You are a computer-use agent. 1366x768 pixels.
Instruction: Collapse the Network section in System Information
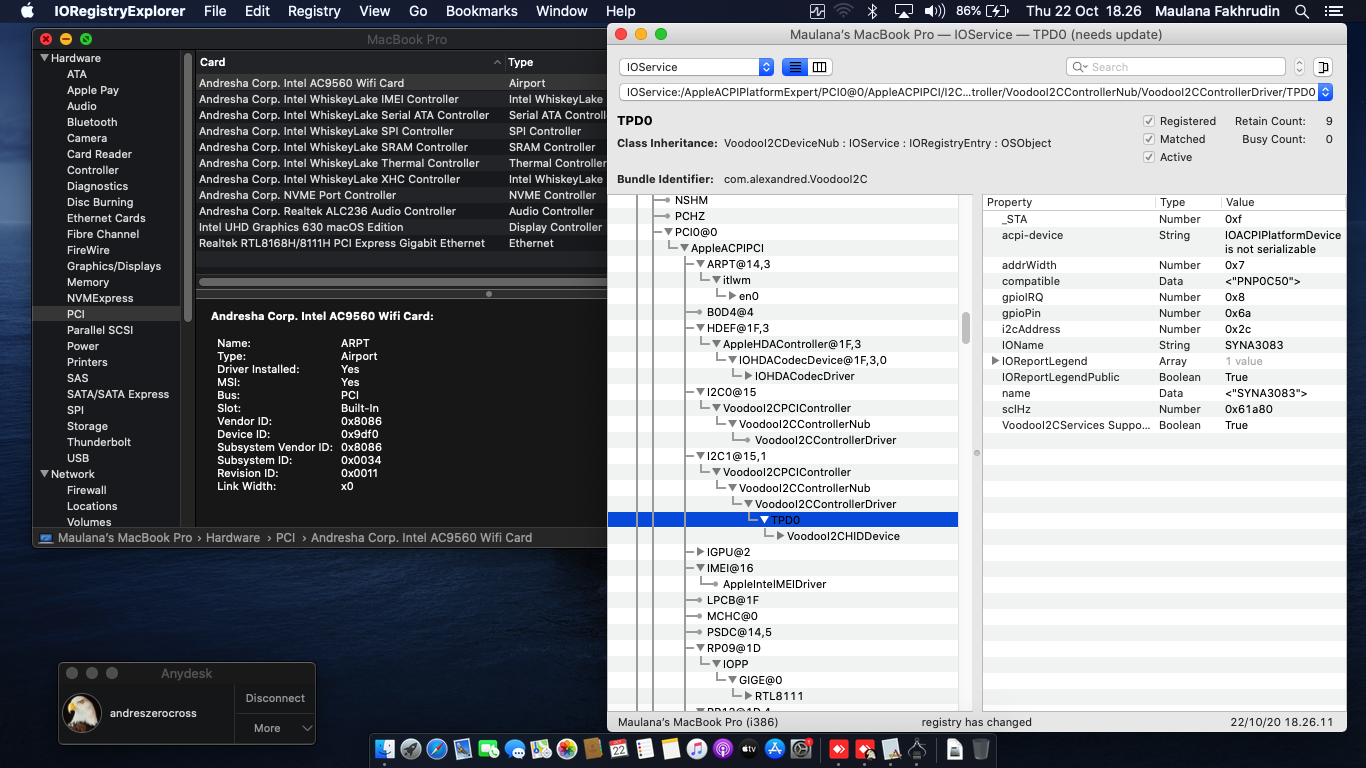click(44, 474)
